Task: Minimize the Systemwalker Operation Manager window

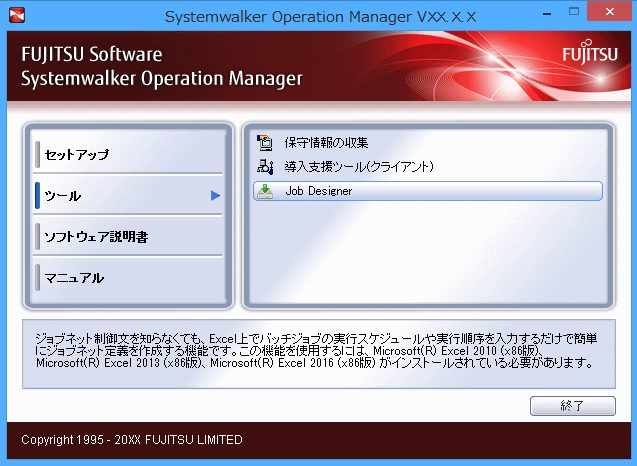Action: [x=547, y=12]
